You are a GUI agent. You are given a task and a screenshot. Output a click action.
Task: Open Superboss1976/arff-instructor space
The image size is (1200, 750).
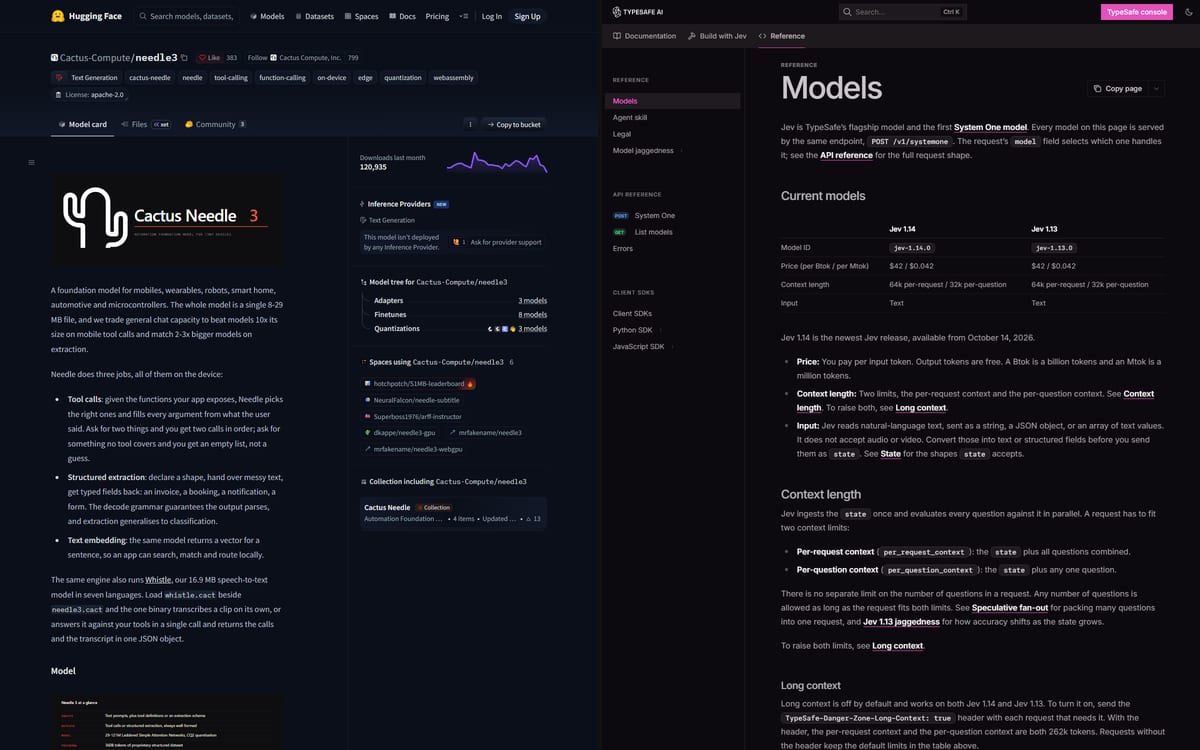point(412,416)
